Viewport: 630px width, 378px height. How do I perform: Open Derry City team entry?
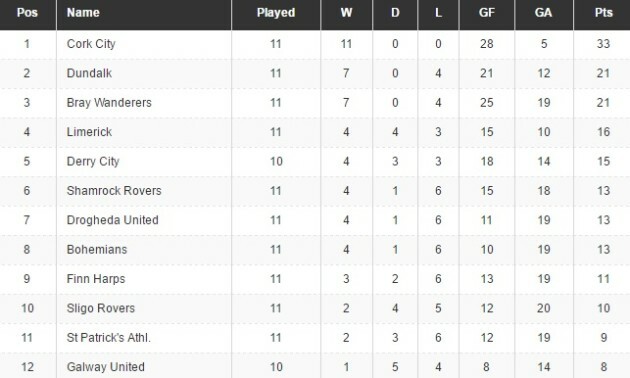click(93, 161)
